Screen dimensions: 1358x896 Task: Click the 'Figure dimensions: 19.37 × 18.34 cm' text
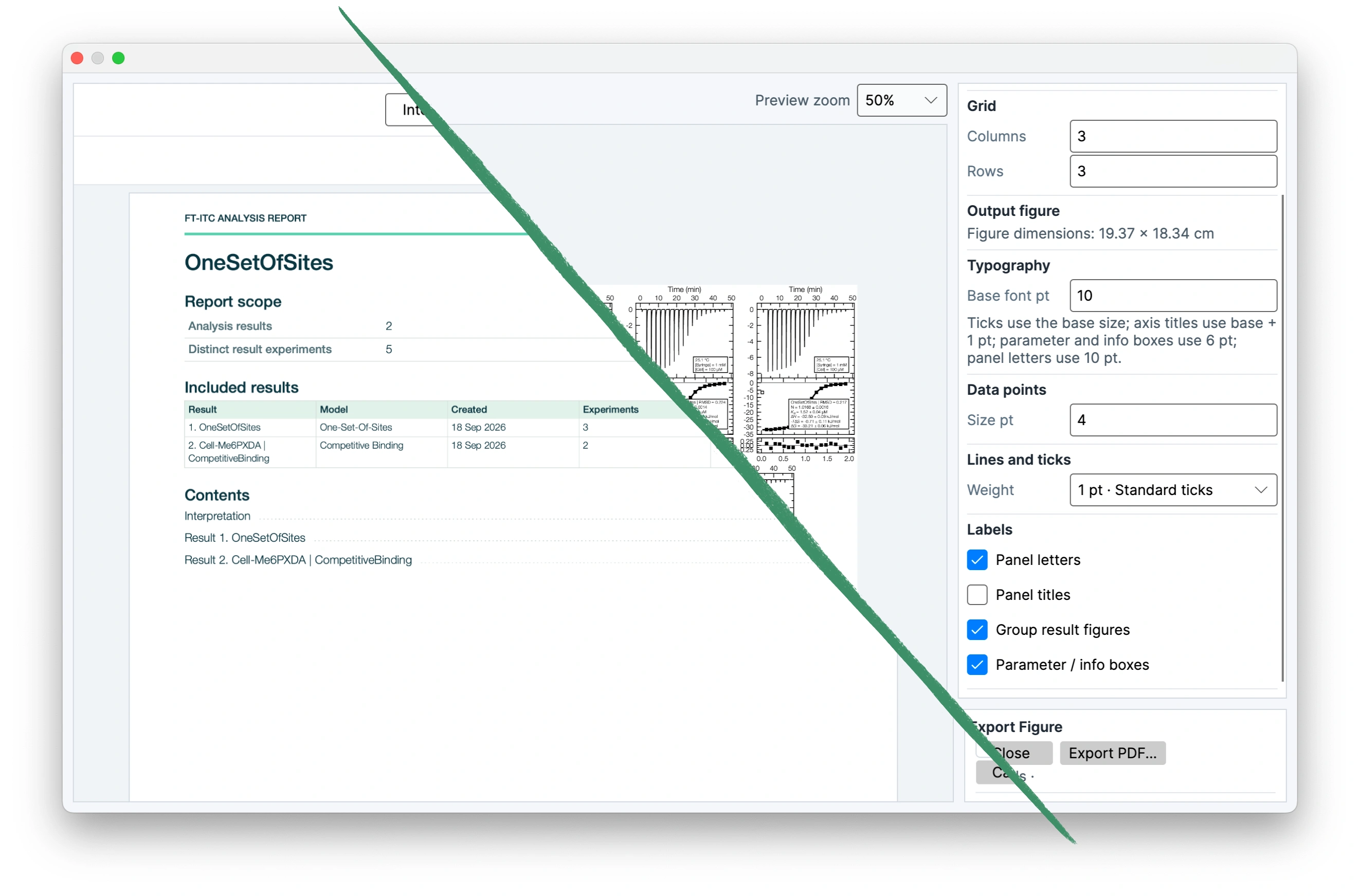tap(1091, 234)
